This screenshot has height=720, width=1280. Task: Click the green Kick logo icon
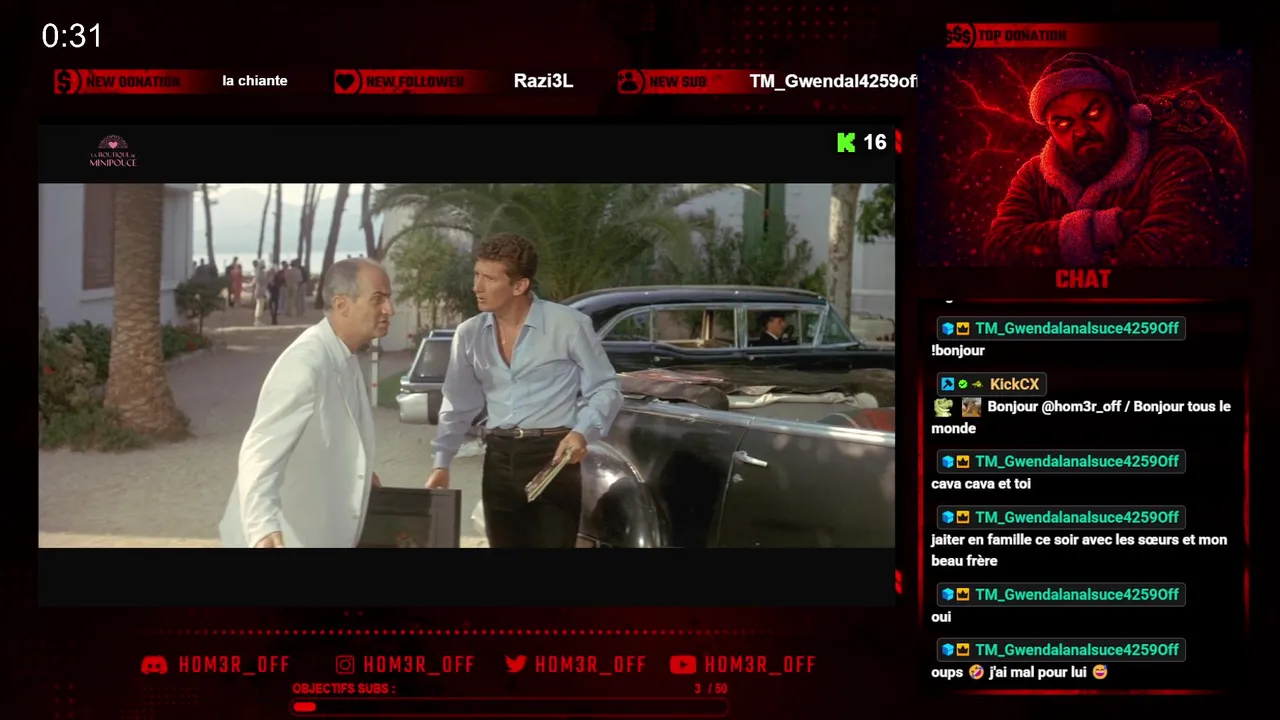pos(846,142)
